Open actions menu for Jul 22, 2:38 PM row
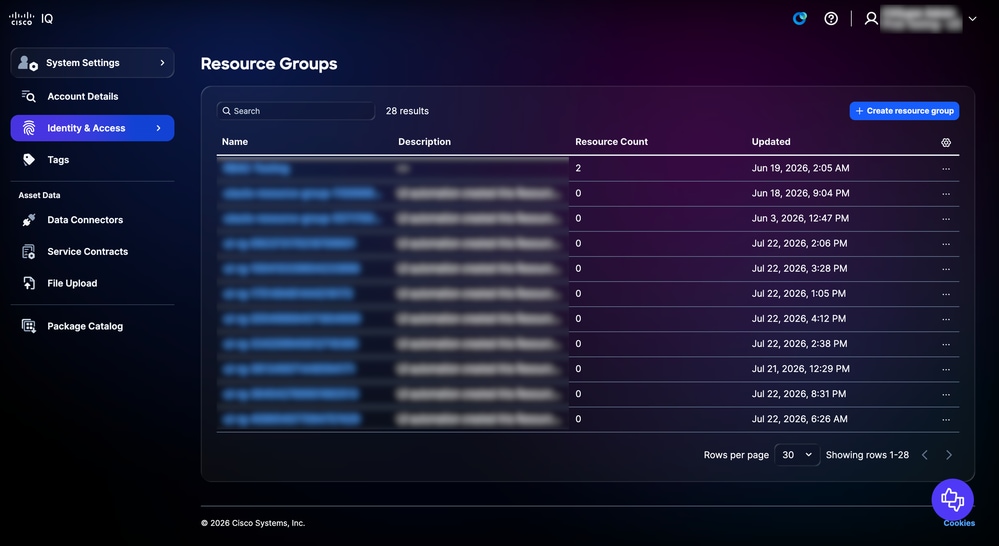999x546 pixels. (946, 344)
